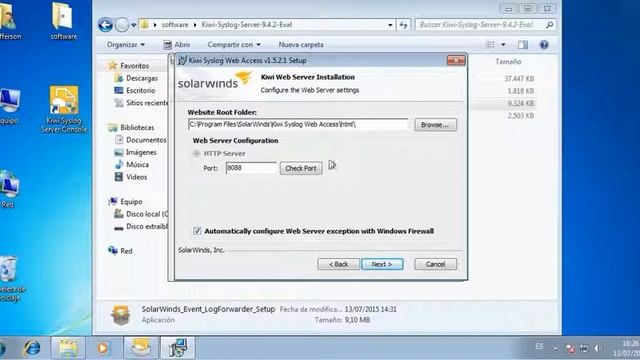Click Kiwi-Syslog-Server-9.4.2-Eval breadcrumb
The height and width of the screenshot is (360, 640).
[x=247, y=25]
